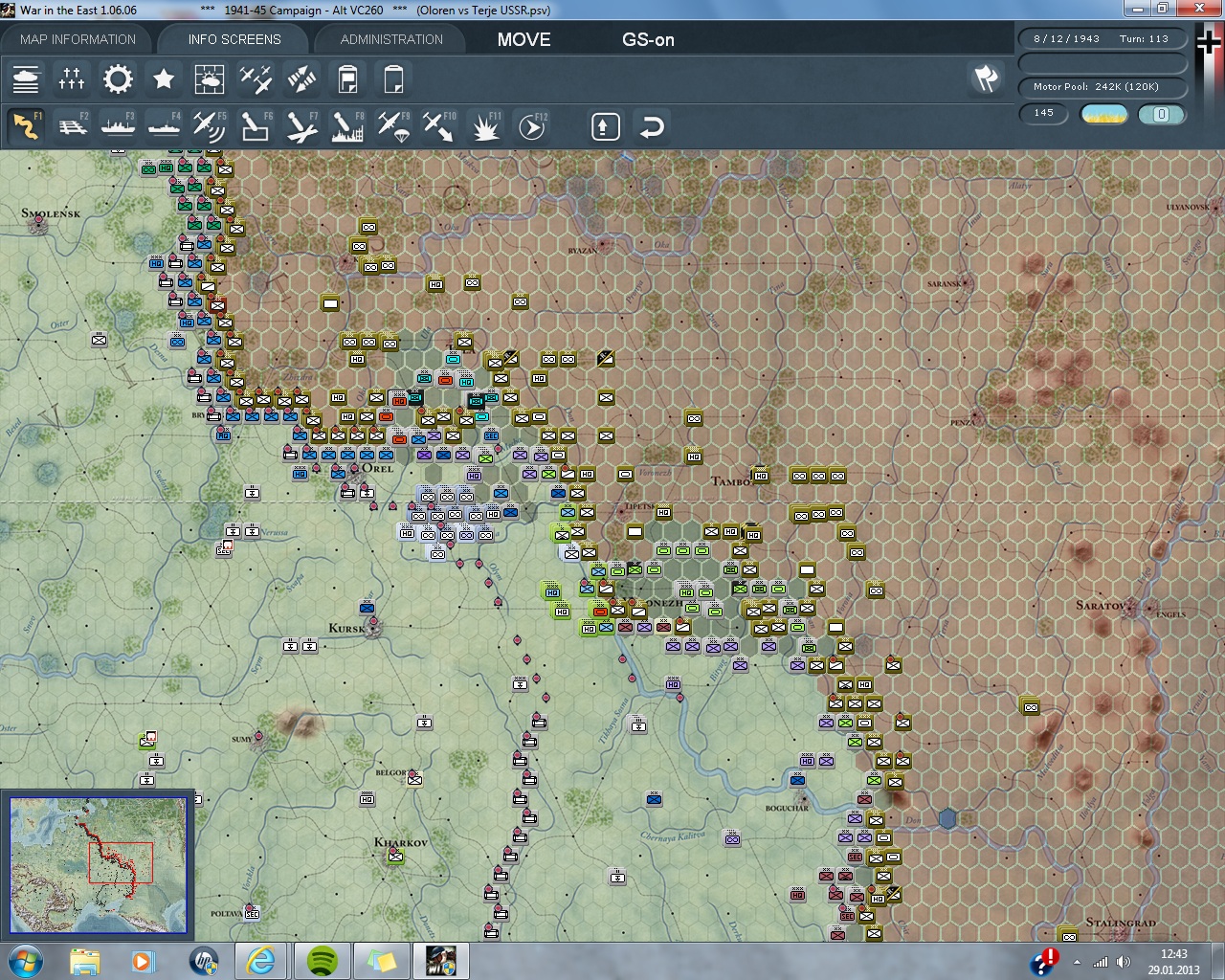Click the GS-on status label
Screen dimensions: 1225x980
click(x=648, y=39)
